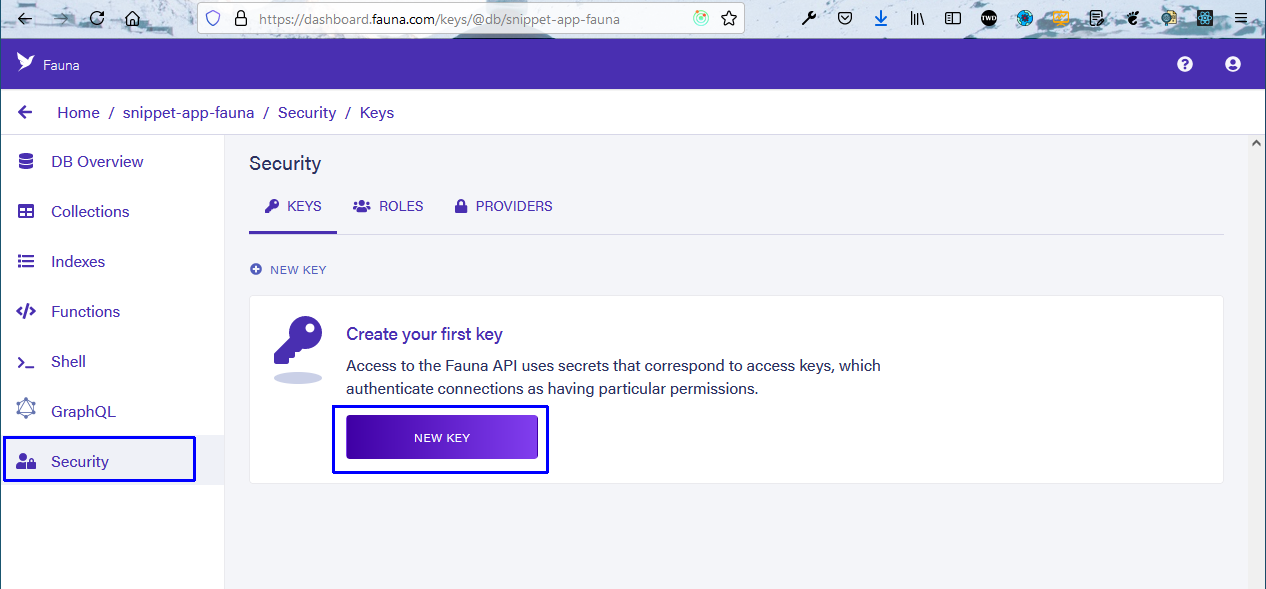Click the scrollbar up arrow
The height and width of the screenshot is (589, 1266).
(1257, 144)
